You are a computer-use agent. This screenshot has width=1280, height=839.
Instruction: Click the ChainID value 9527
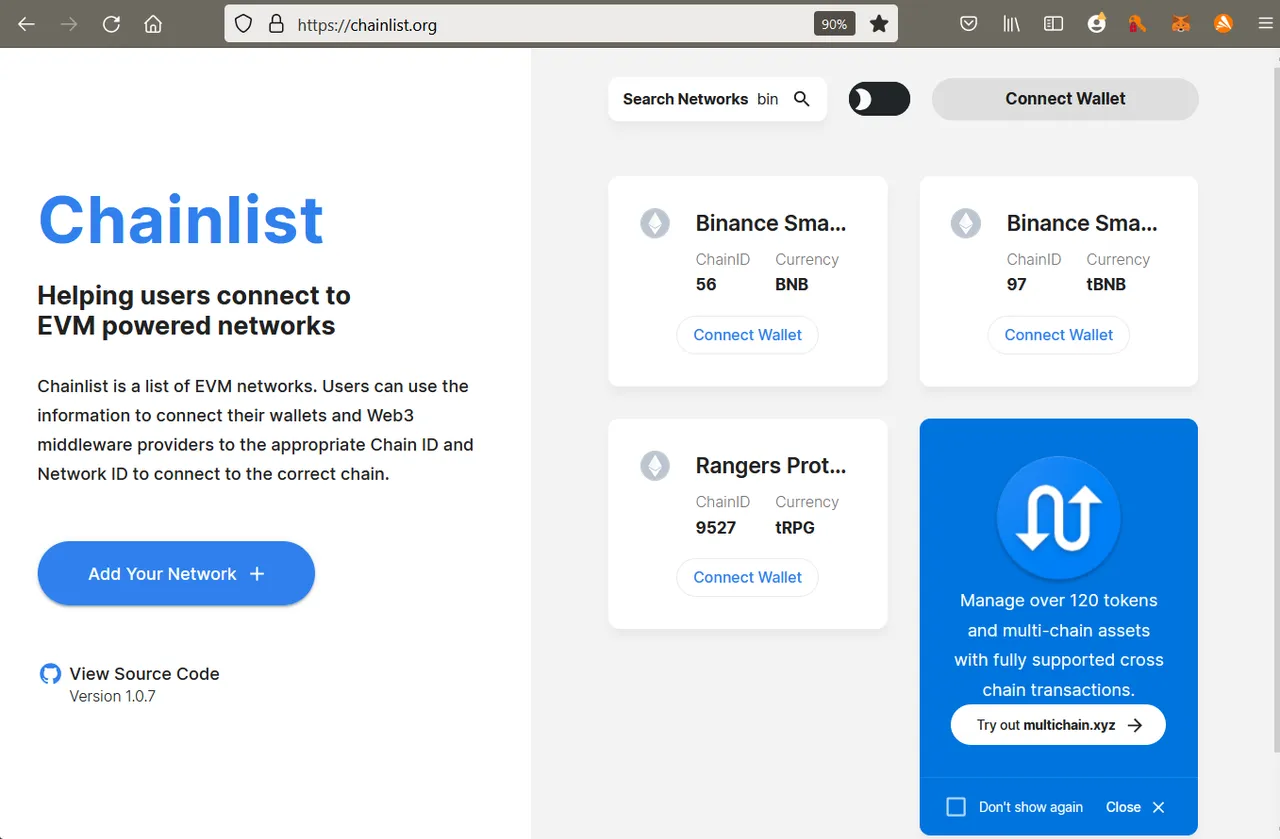point(716,527)
